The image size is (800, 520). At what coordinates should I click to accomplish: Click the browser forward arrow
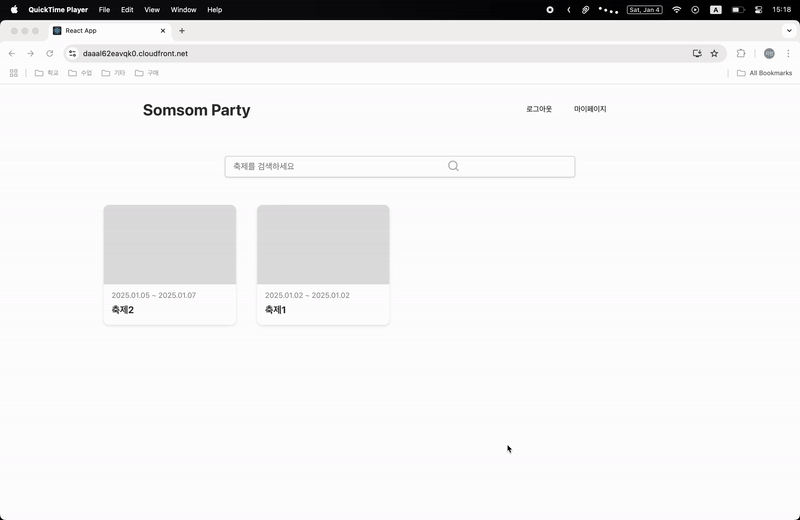[31, 53]
